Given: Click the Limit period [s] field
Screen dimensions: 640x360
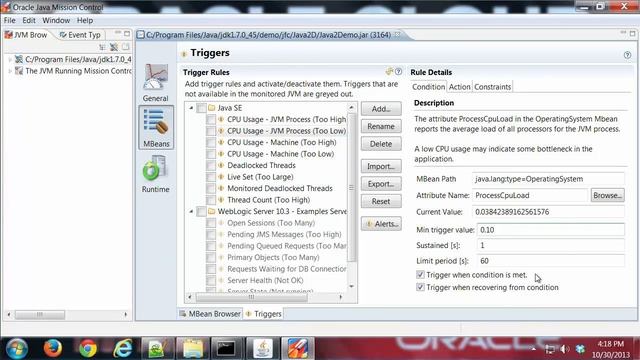Looking at the screenshot, I should tap(550, 261).
